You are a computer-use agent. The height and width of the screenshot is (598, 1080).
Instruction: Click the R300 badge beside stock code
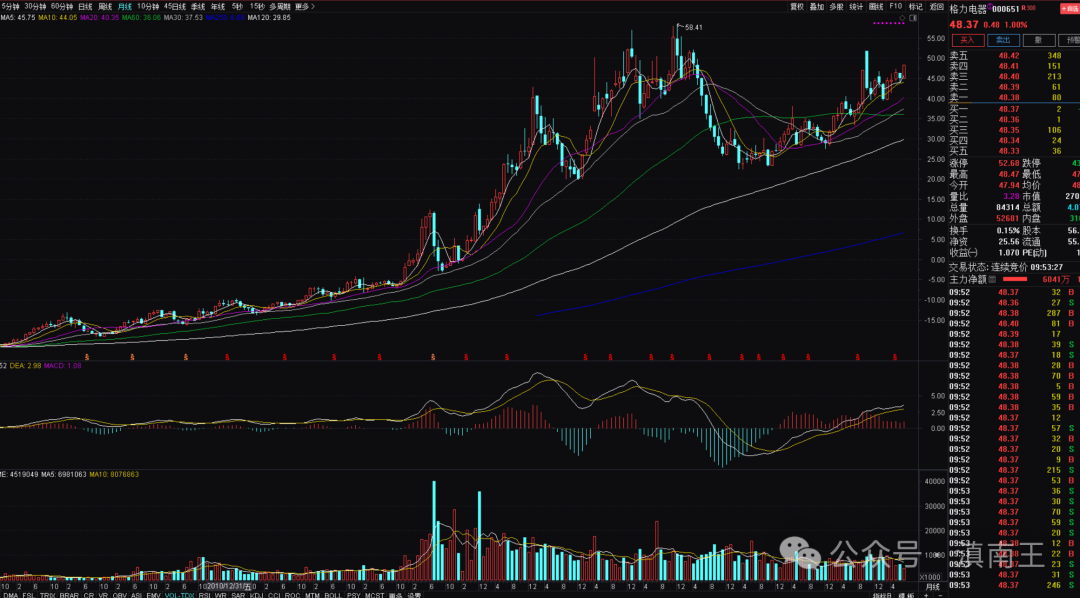[x=1028, y=8]
